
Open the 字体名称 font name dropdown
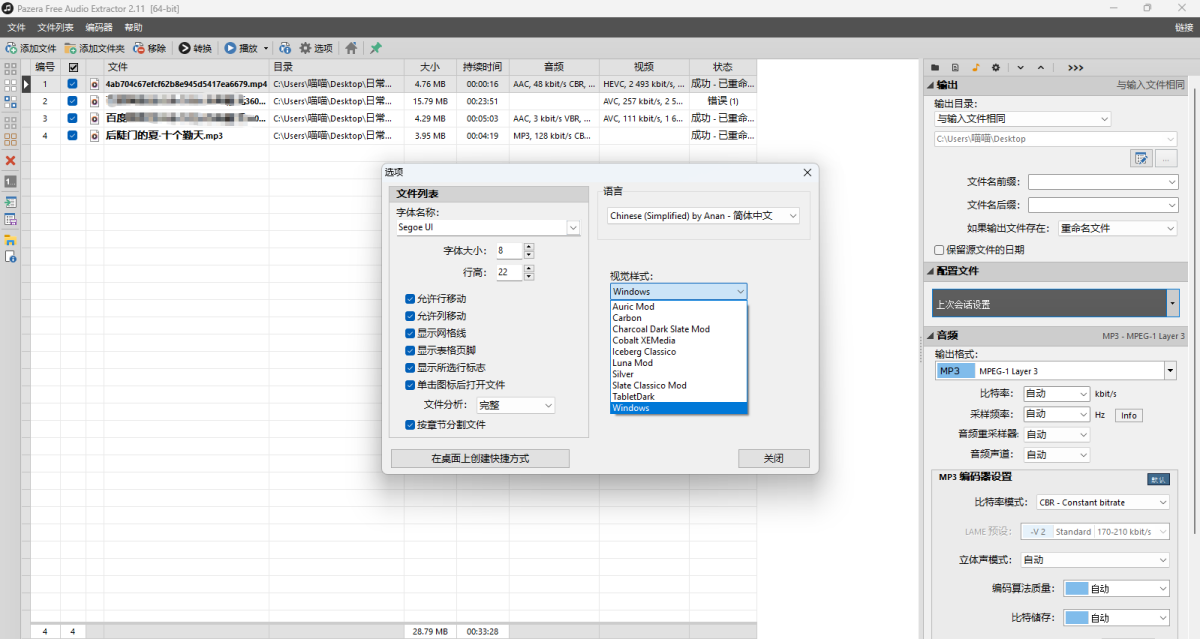572,227
